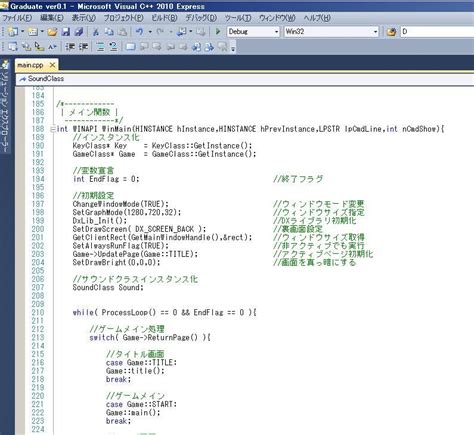Open the デバッグ(D) menu
Image resolution: width=474 pixels, height=435 pixels.
(x=201, y=18)
